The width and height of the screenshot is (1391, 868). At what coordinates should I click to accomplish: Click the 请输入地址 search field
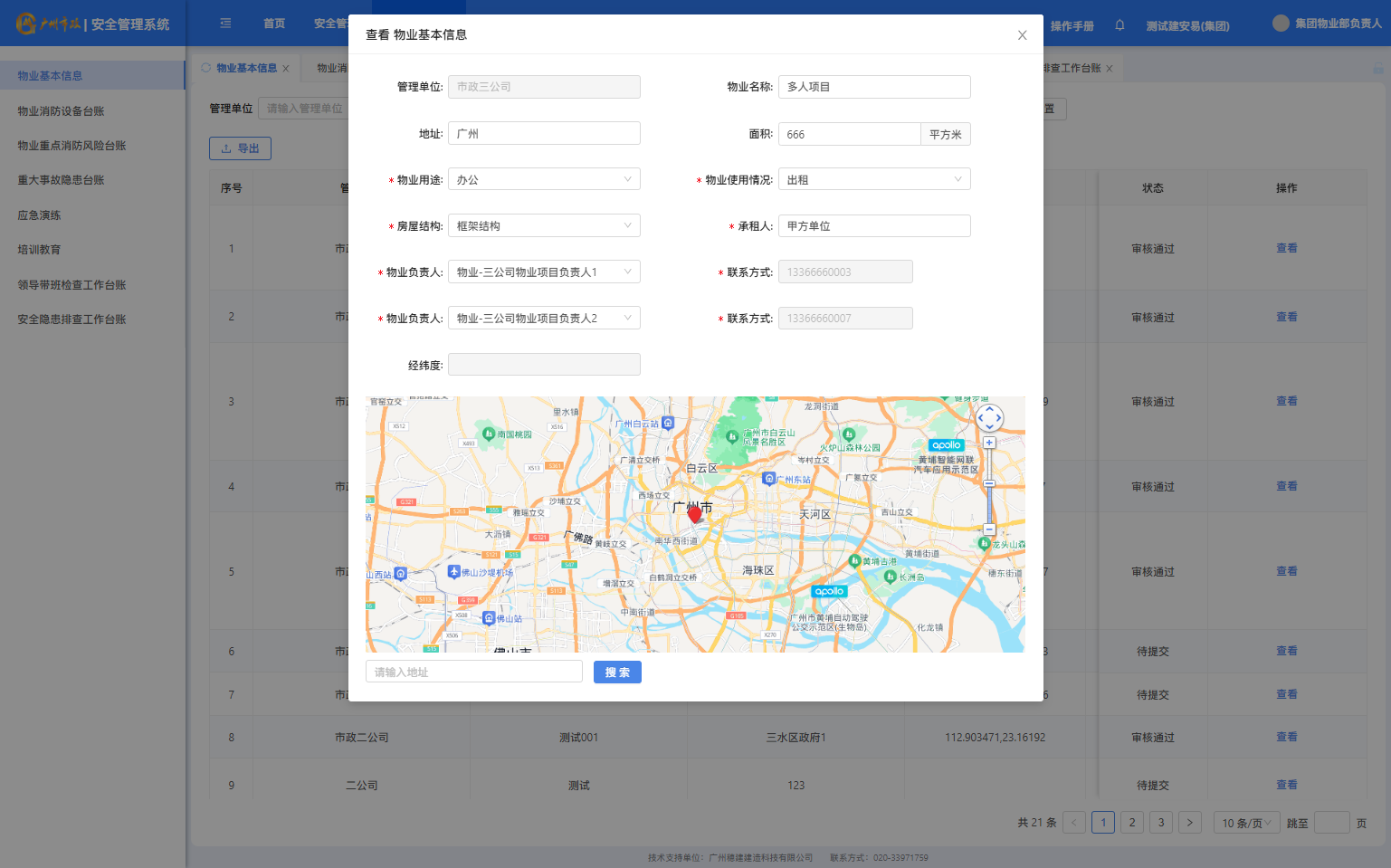[x=473, y=672]
